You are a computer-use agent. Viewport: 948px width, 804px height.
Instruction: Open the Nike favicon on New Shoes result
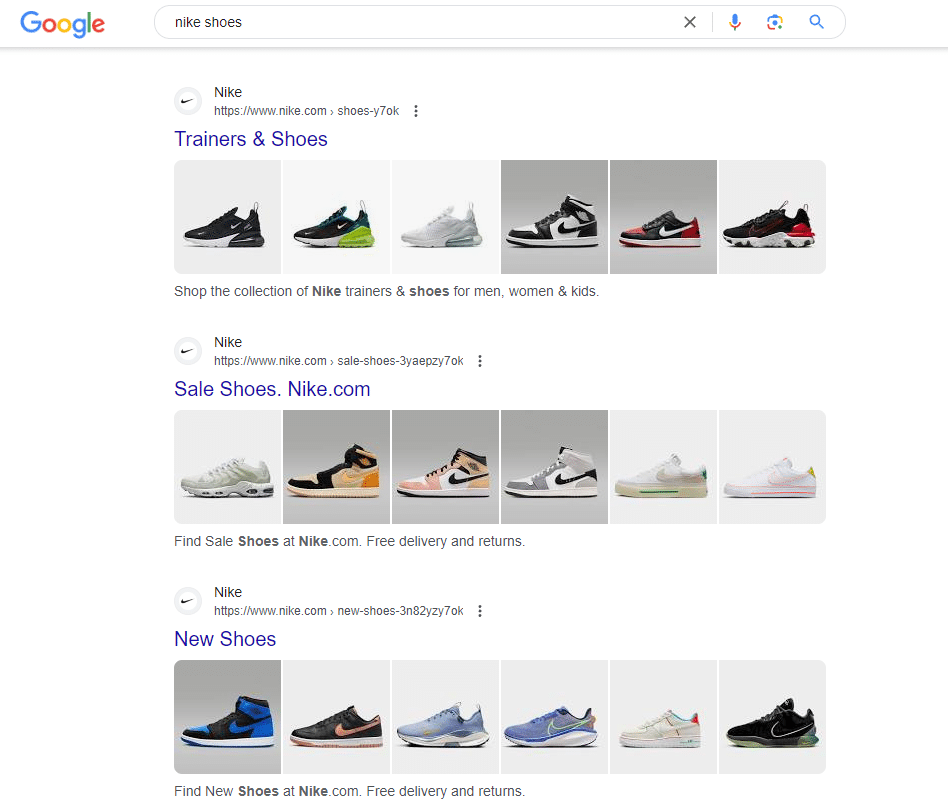(188, 601)
